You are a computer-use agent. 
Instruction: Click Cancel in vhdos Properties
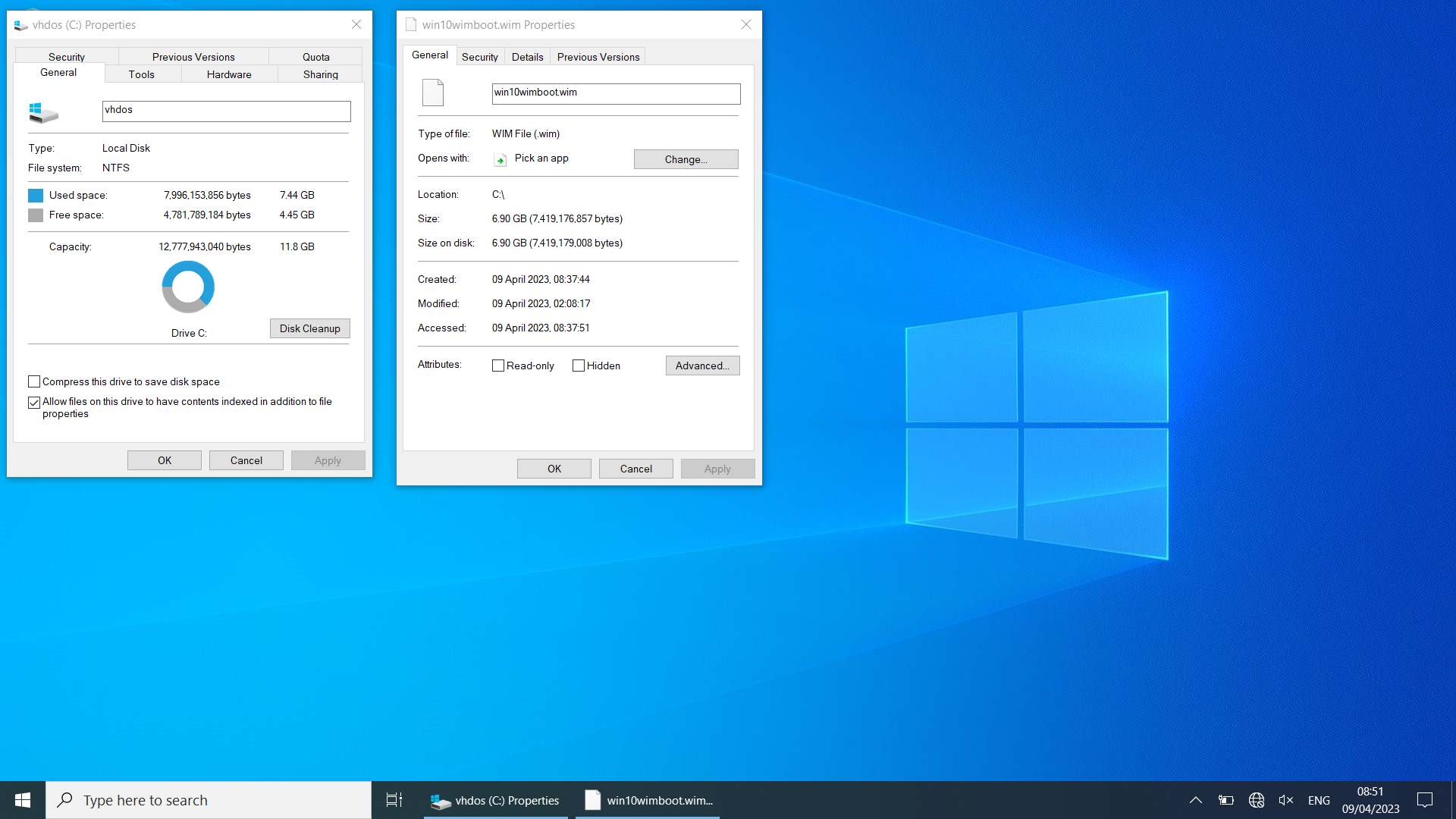(246, 460)
